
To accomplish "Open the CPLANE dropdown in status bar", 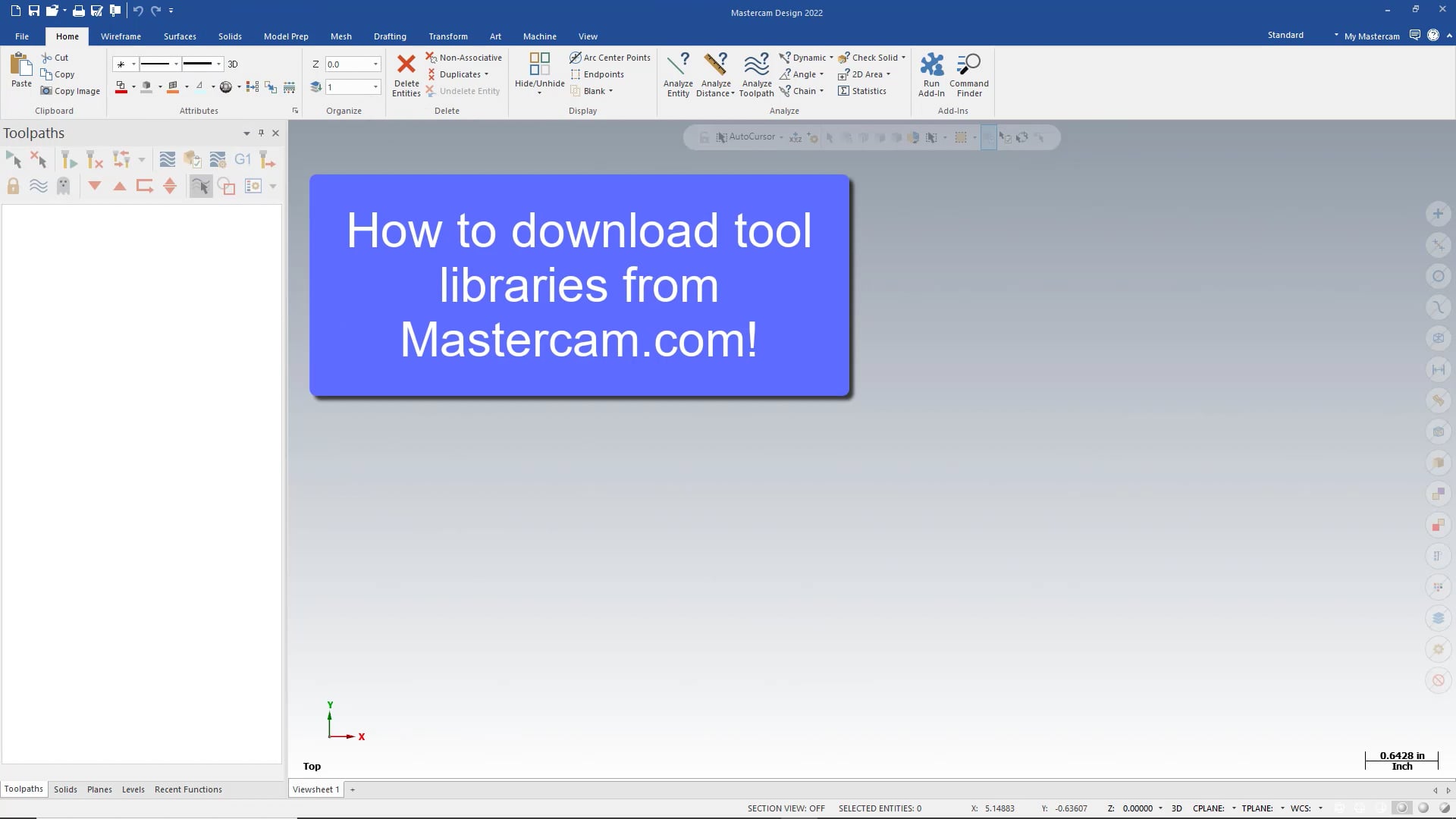I will click(x=1234, y=808).
